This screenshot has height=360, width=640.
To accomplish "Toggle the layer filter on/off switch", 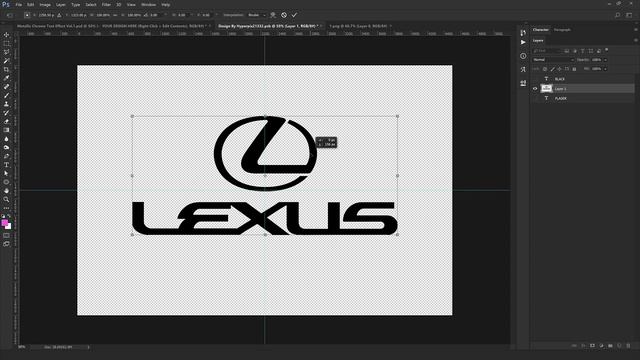I will point(607,50).
